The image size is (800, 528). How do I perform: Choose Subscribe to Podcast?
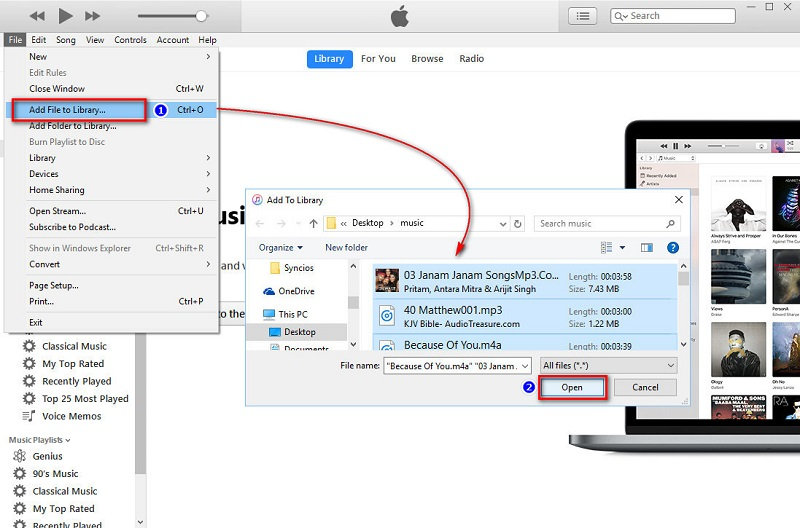(112, 227)
